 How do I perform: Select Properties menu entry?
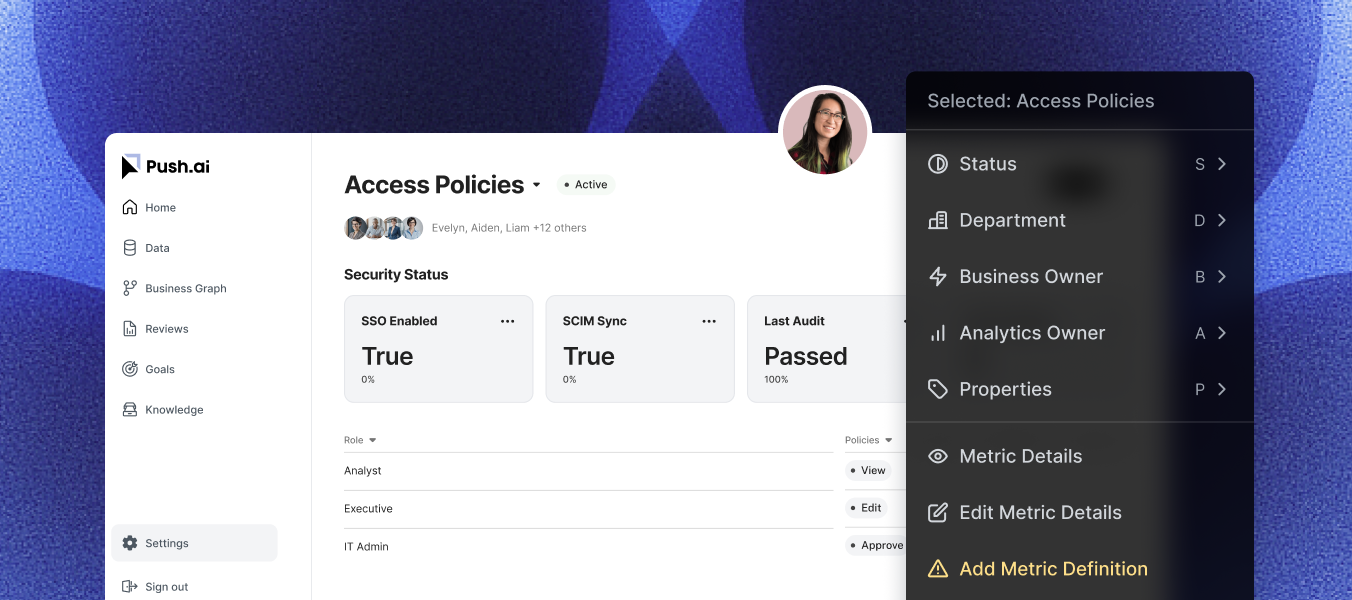click(x=1080, y=389)
